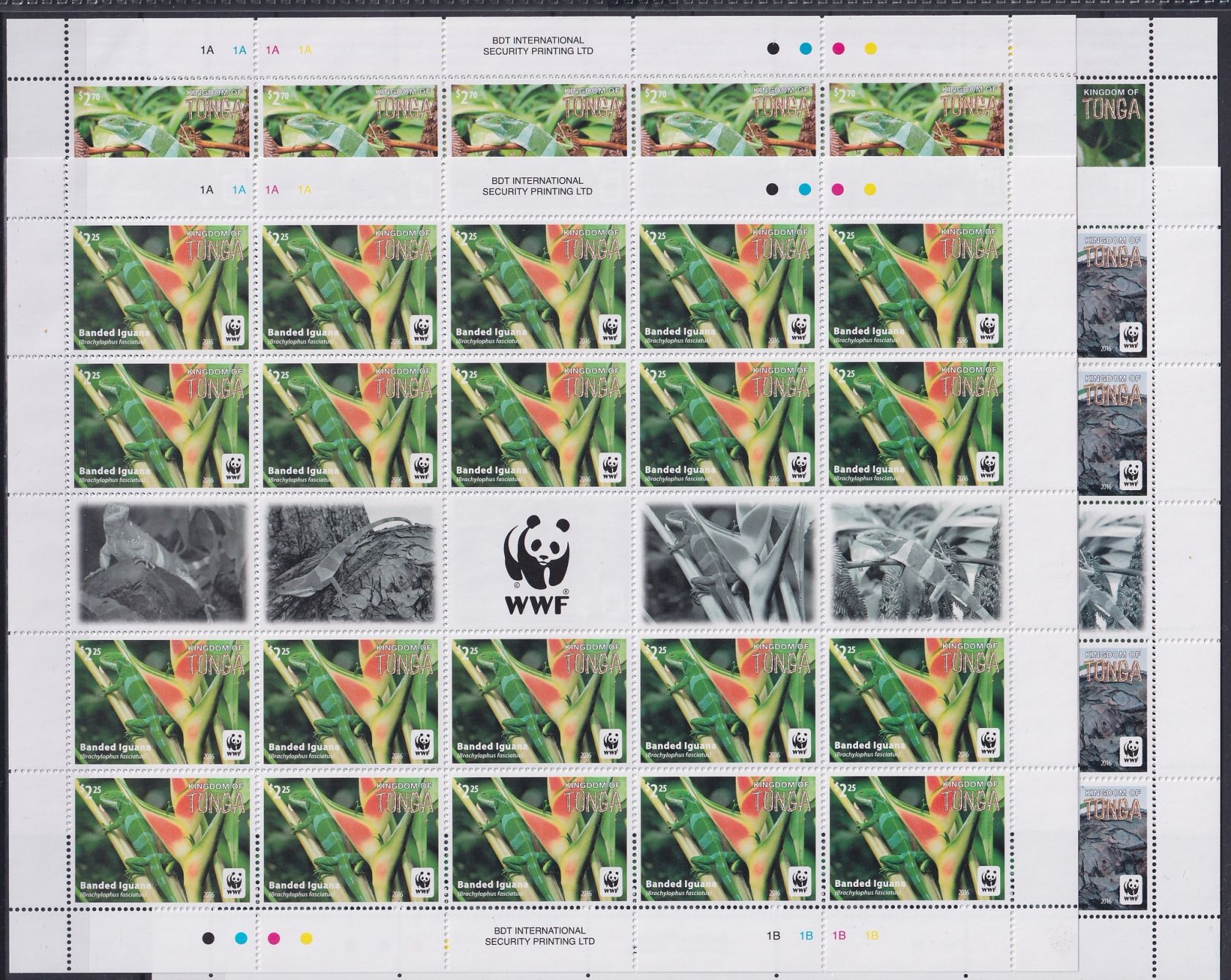The width and height of the screenshot is (1231, 980).
Task: Select the yellow '1B' plate number
Action: click(x=872, y=935)
